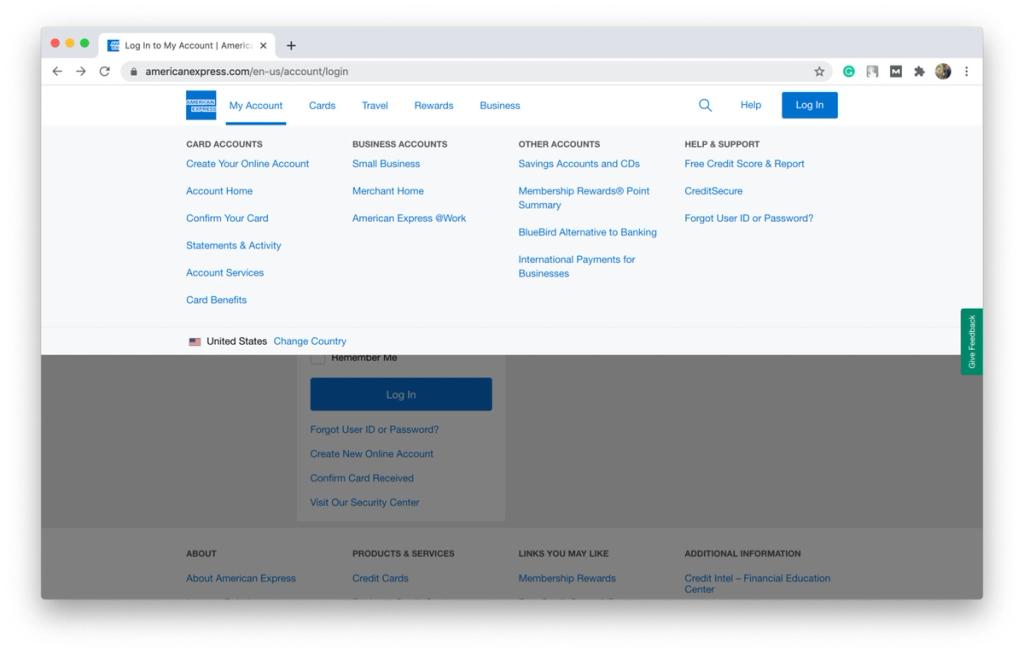This screenshot has height=654, width=1024.
Task: Open Free Credit Score & Report
Action: [744, 164]
